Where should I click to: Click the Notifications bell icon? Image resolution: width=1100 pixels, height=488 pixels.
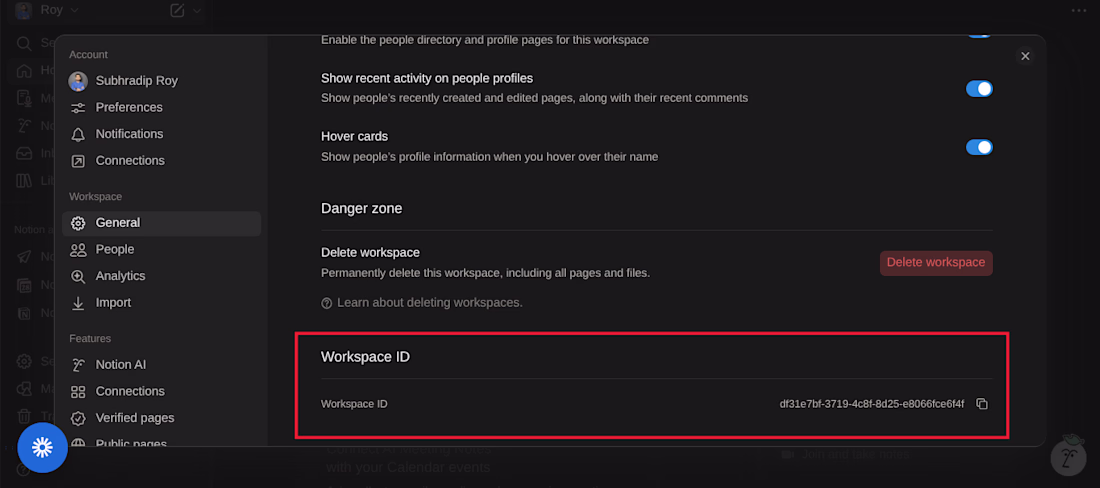pos(78,134)
